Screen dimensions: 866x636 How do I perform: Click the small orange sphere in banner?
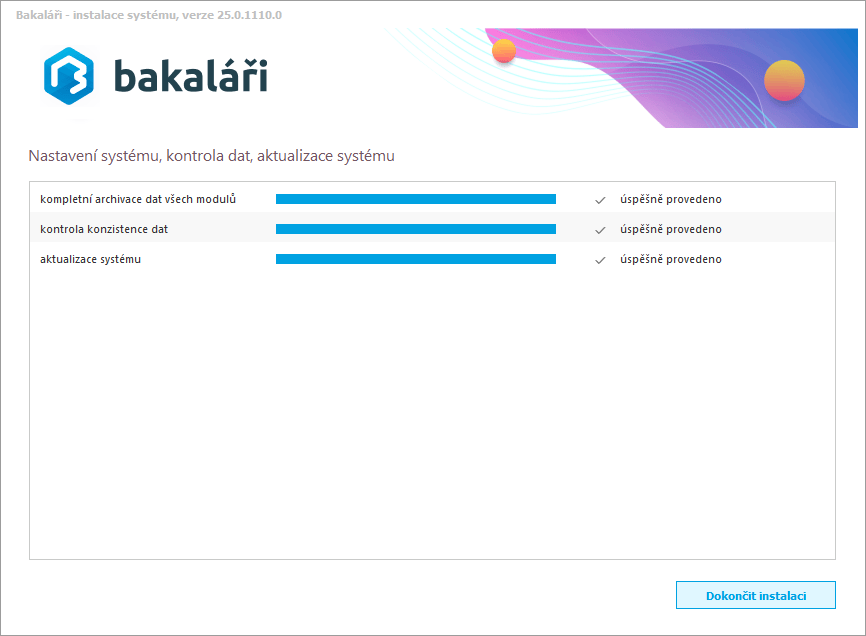click(504, 51)
